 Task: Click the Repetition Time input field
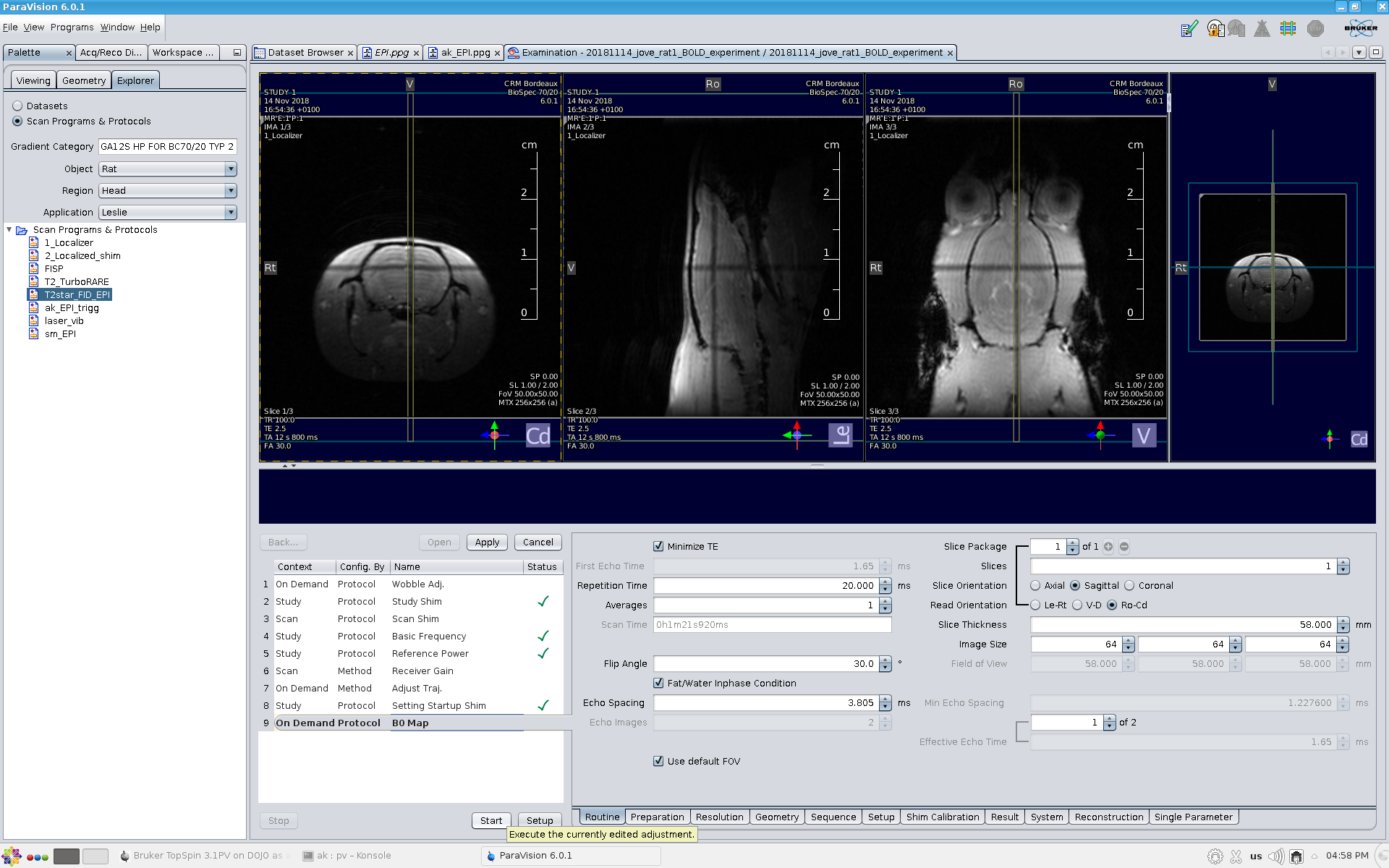765,586
